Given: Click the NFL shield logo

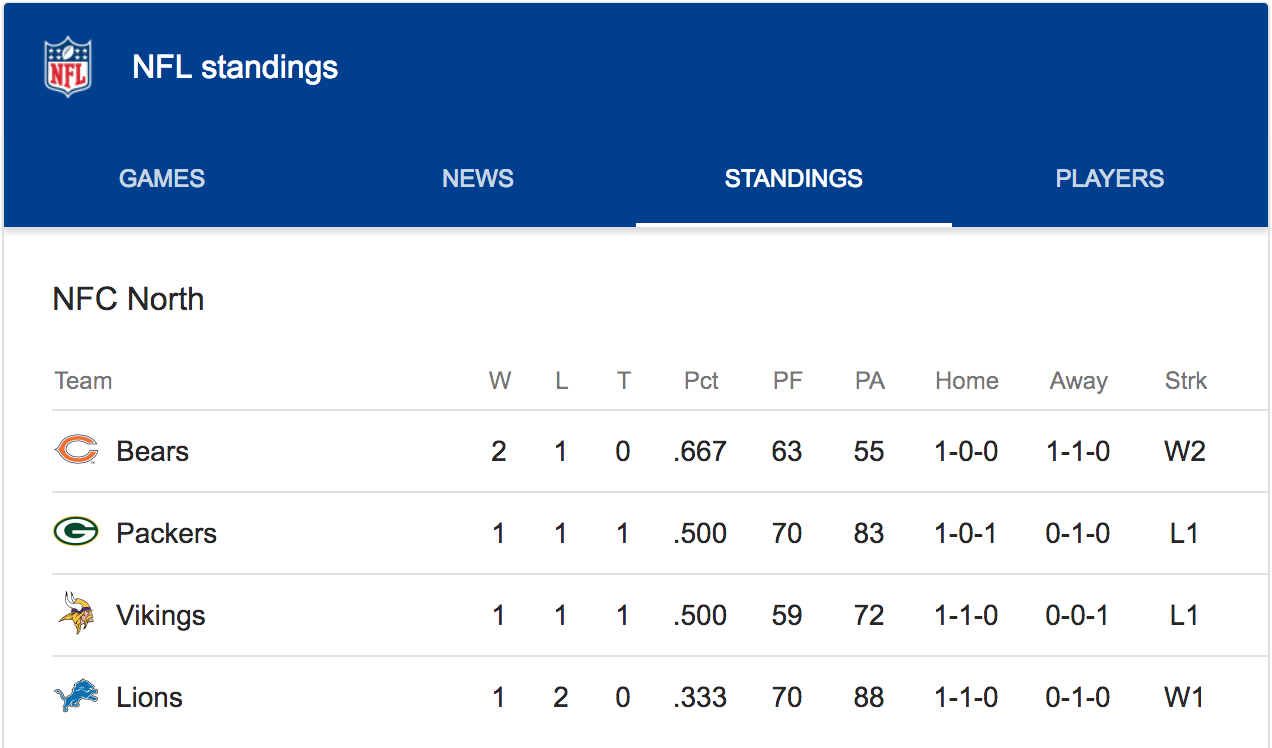Looking at the screenshot, I should (68, 67).
